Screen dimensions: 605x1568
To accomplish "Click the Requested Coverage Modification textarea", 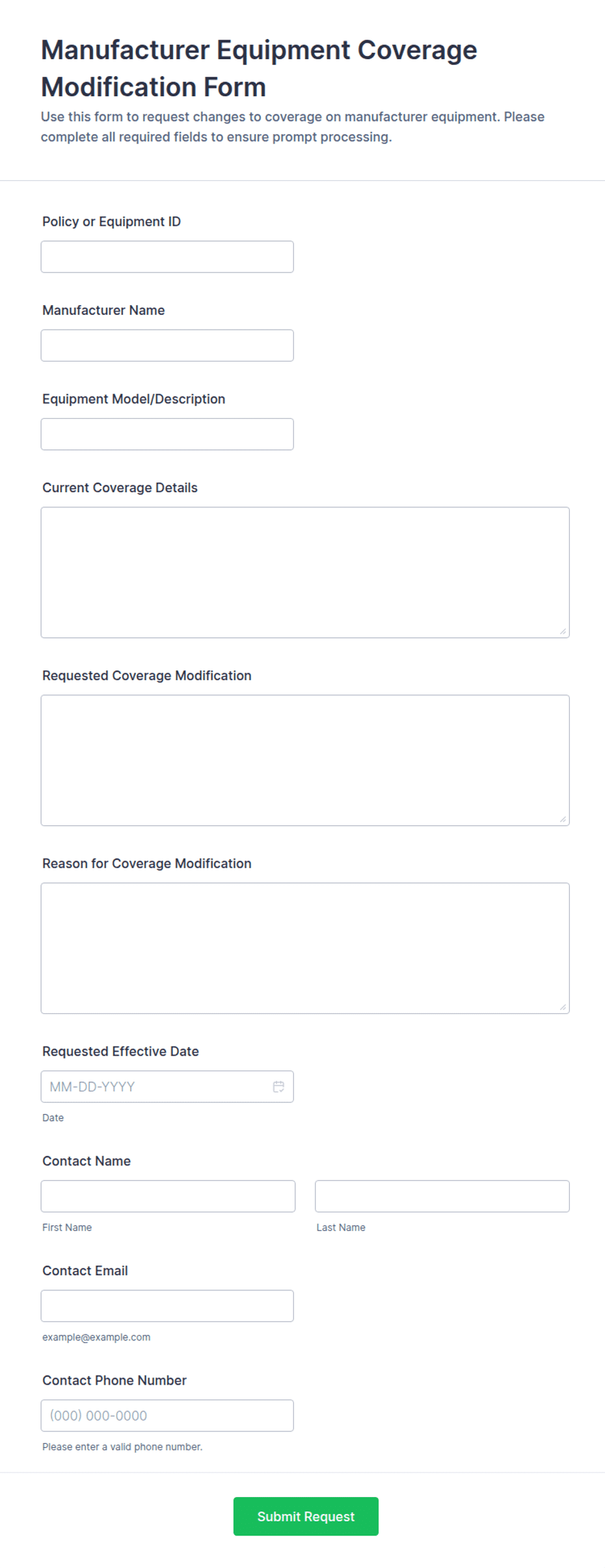I will coord(305,760).
